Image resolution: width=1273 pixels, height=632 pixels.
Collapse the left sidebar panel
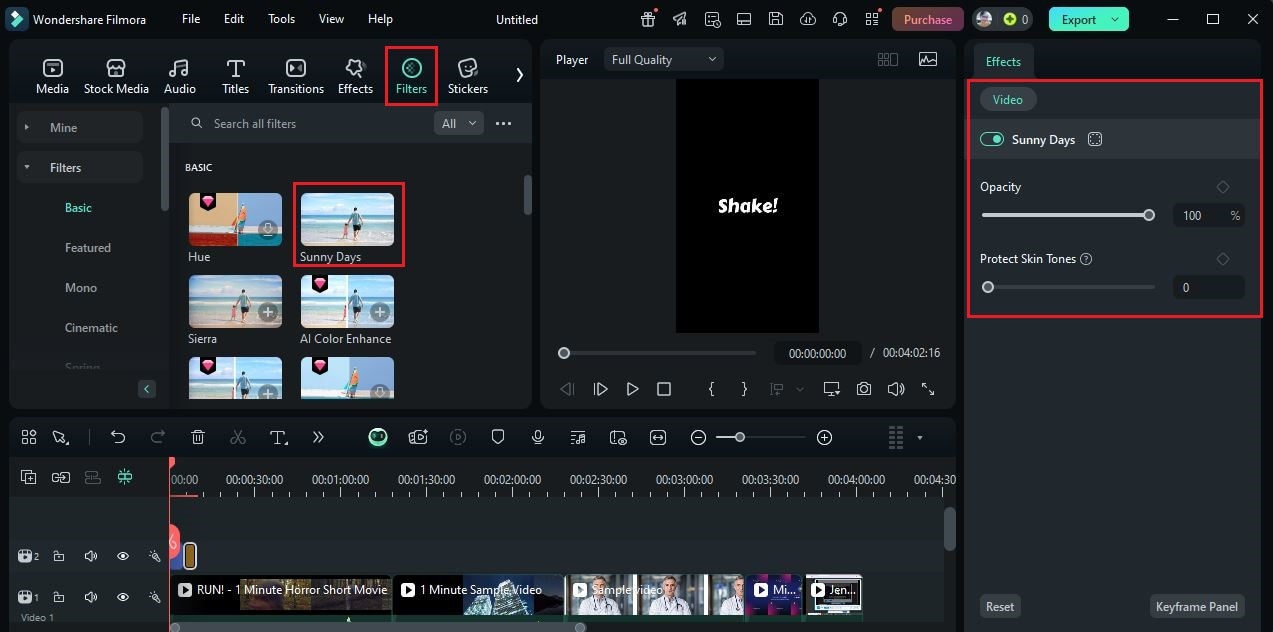[x=147, y=389]
